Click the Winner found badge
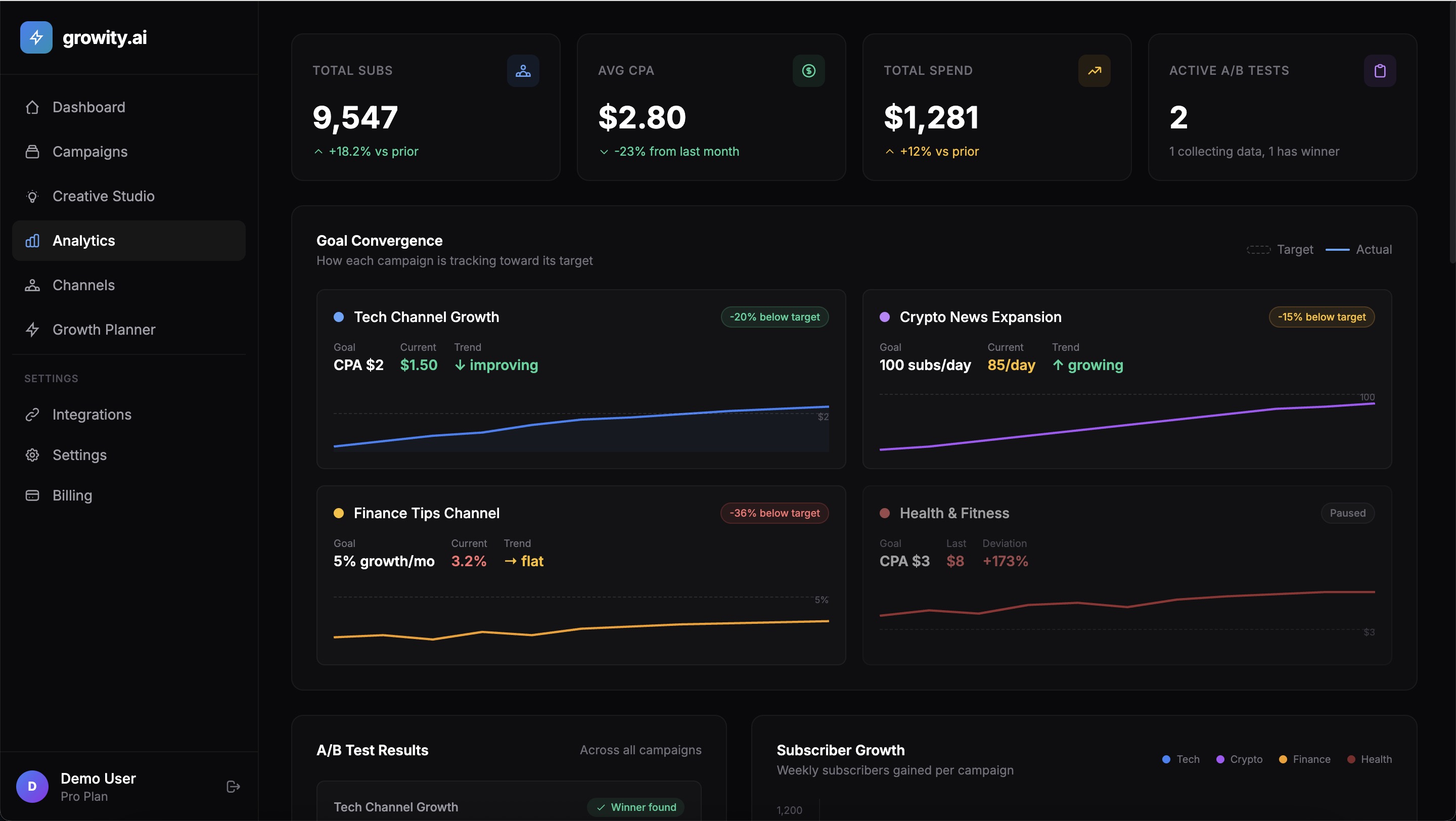Viewport: 1456px width, 821px height. click(x=635, y=807)
